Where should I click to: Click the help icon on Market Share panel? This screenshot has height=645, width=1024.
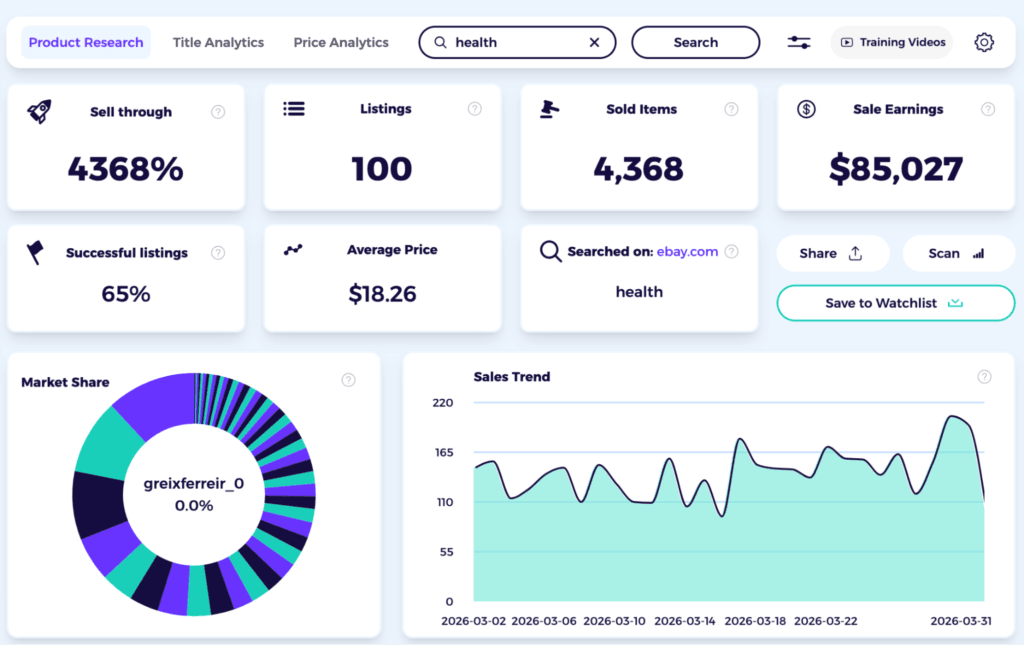[348, 380]
